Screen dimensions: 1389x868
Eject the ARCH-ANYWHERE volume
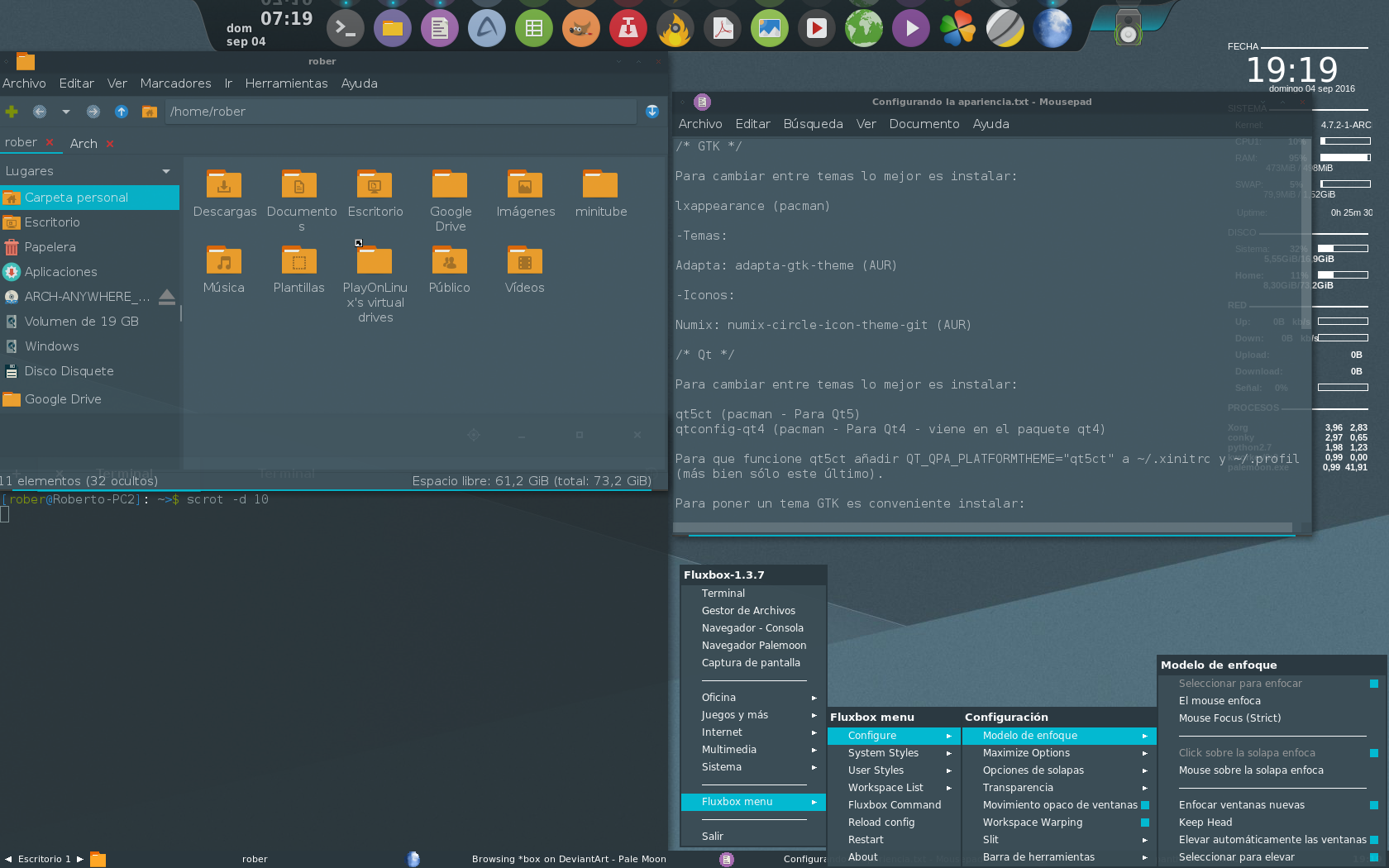point(167,297)
